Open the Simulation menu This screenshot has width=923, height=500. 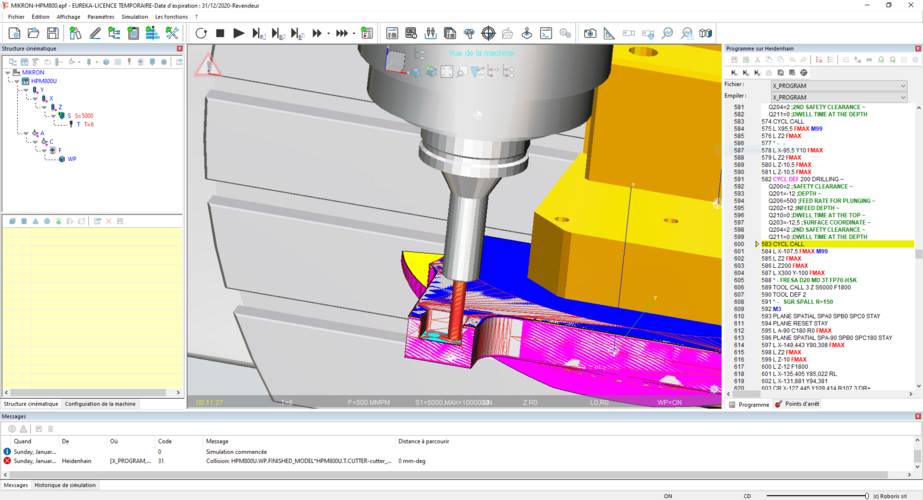134,17
